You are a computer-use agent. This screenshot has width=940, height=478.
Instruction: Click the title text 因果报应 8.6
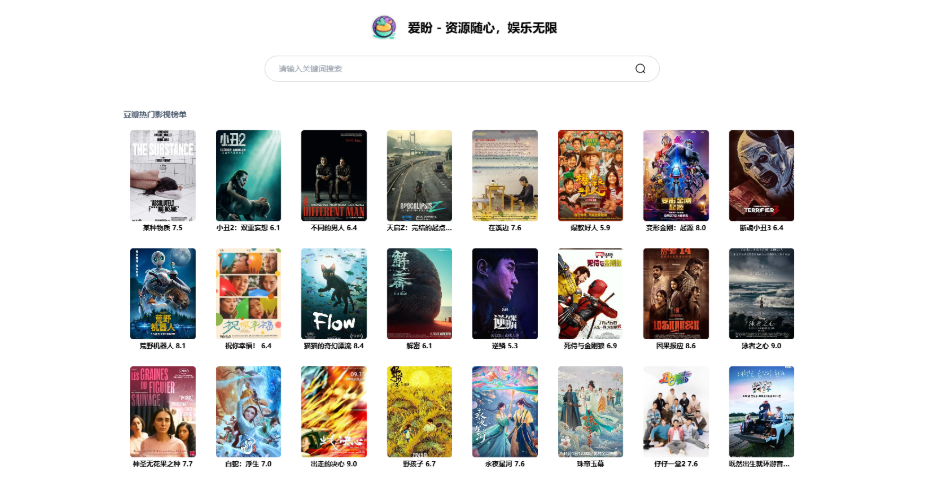676,346
